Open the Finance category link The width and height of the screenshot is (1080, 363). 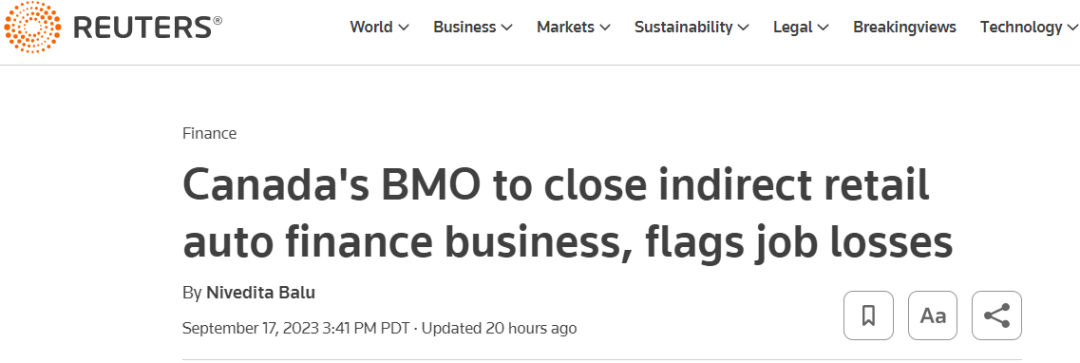tap(209, 134)
